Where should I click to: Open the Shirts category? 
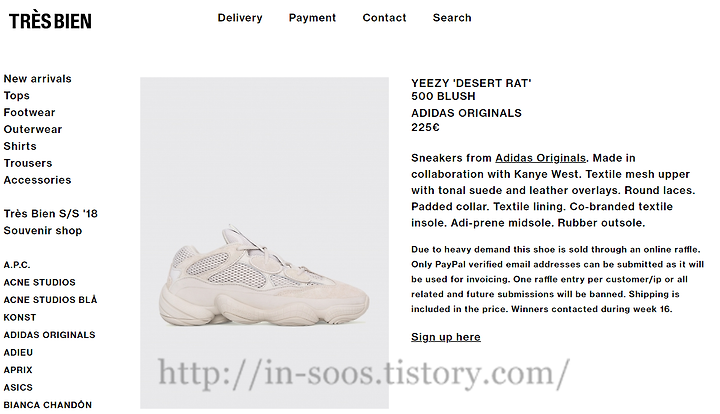(x=20, y=146)
